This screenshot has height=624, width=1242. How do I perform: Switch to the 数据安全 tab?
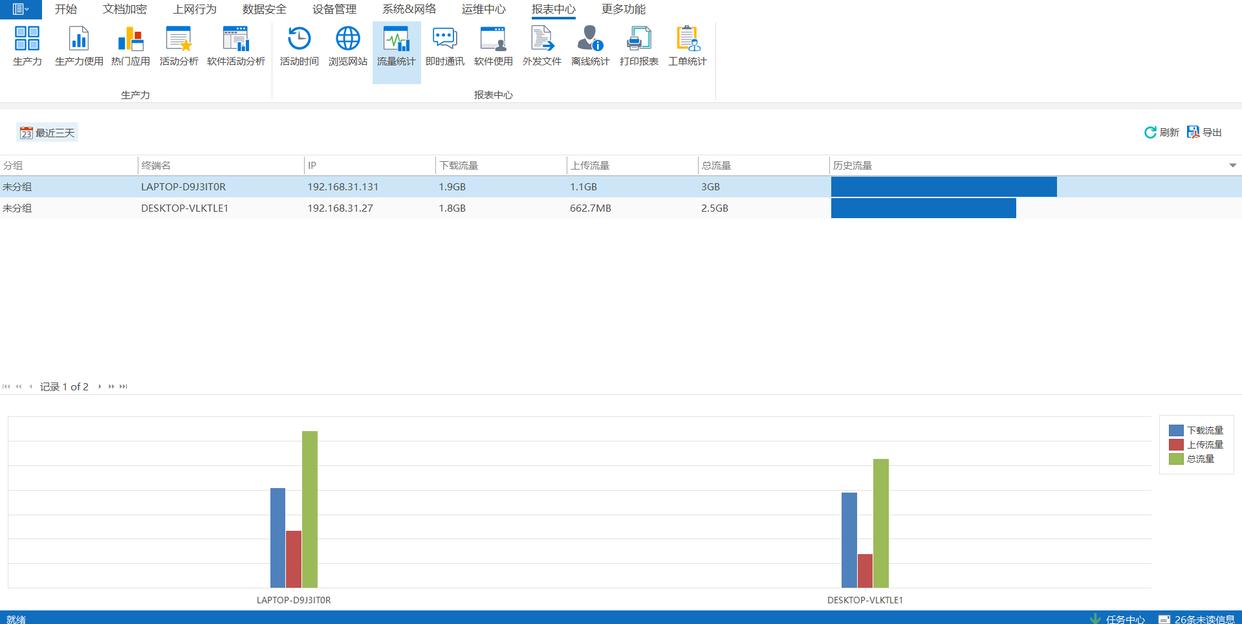point(264,9)
